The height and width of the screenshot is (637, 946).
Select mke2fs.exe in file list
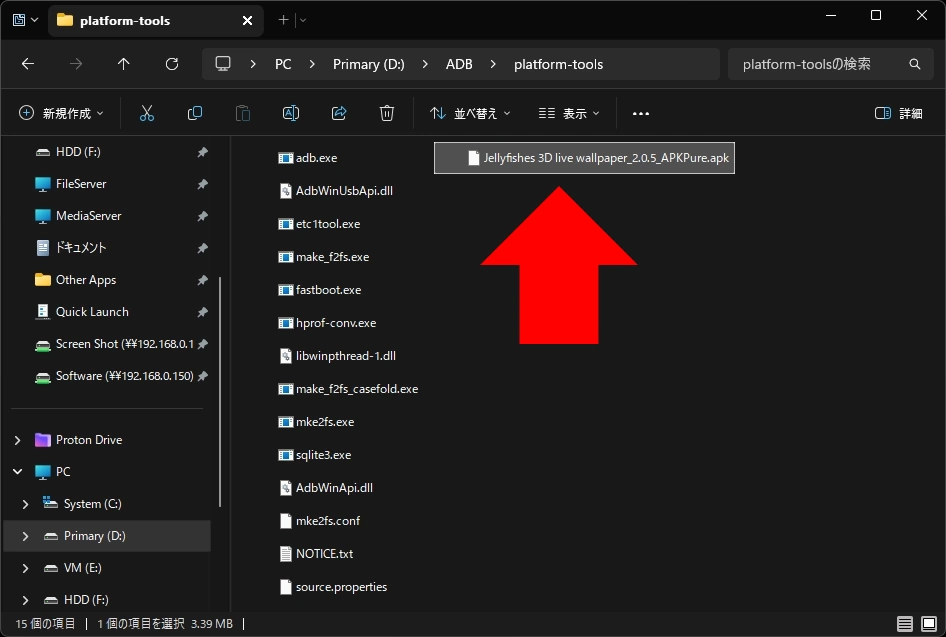pyautogui.click(x=316, y=422)
